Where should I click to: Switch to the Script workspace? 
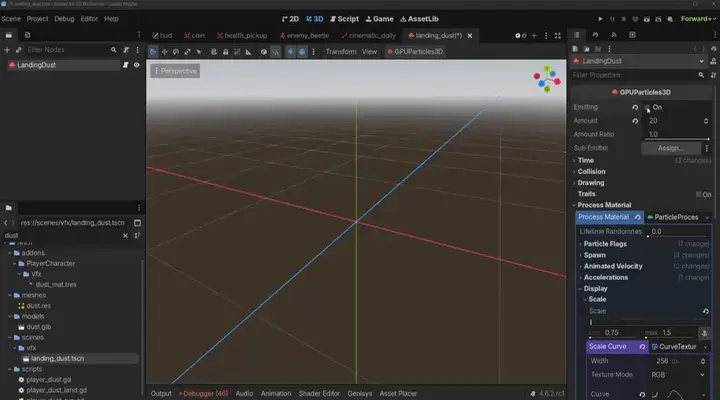pyautogui.click(x=344, y=19)
